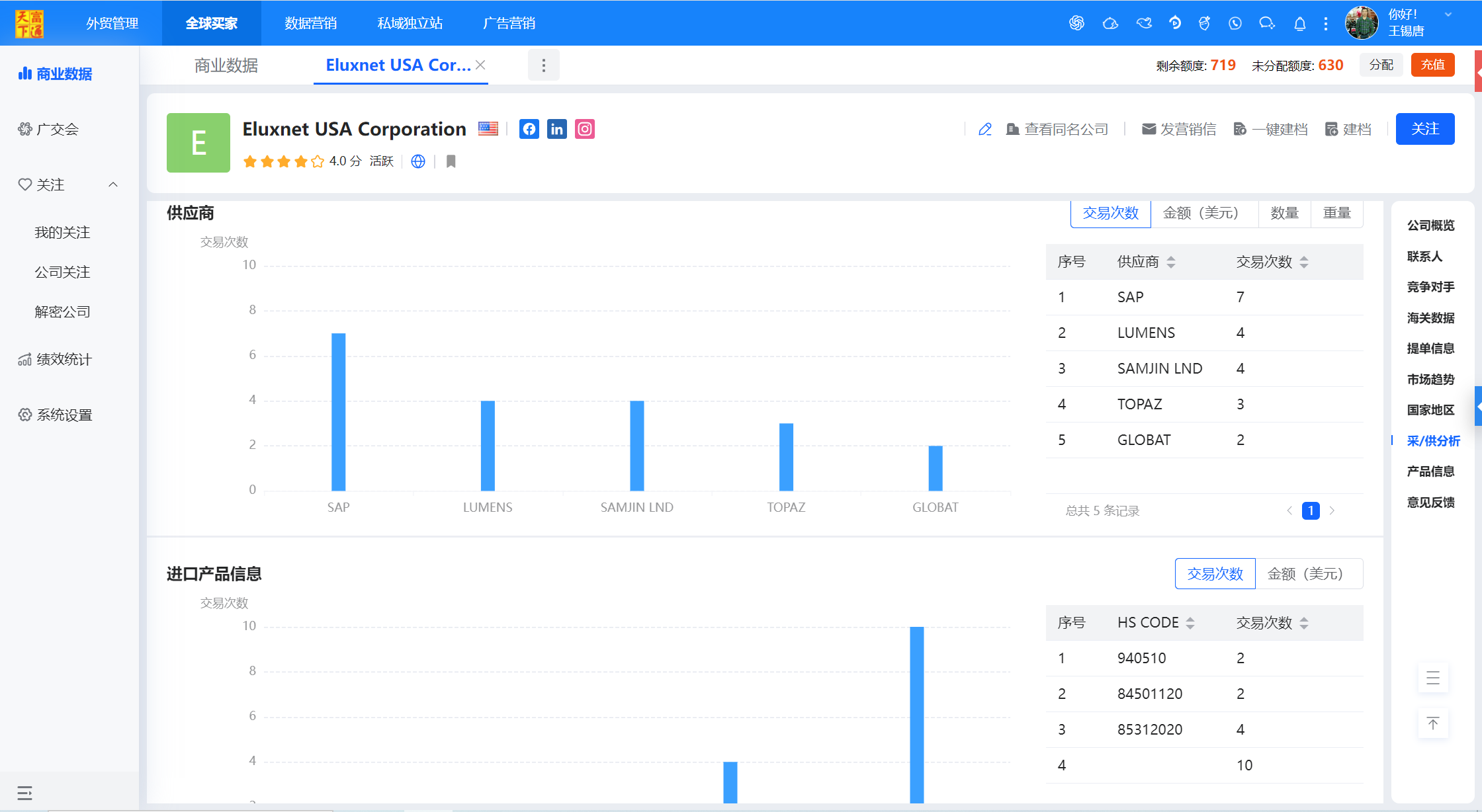
Task: Open 我的关注 in the sidebar
Action: [62, 233]
